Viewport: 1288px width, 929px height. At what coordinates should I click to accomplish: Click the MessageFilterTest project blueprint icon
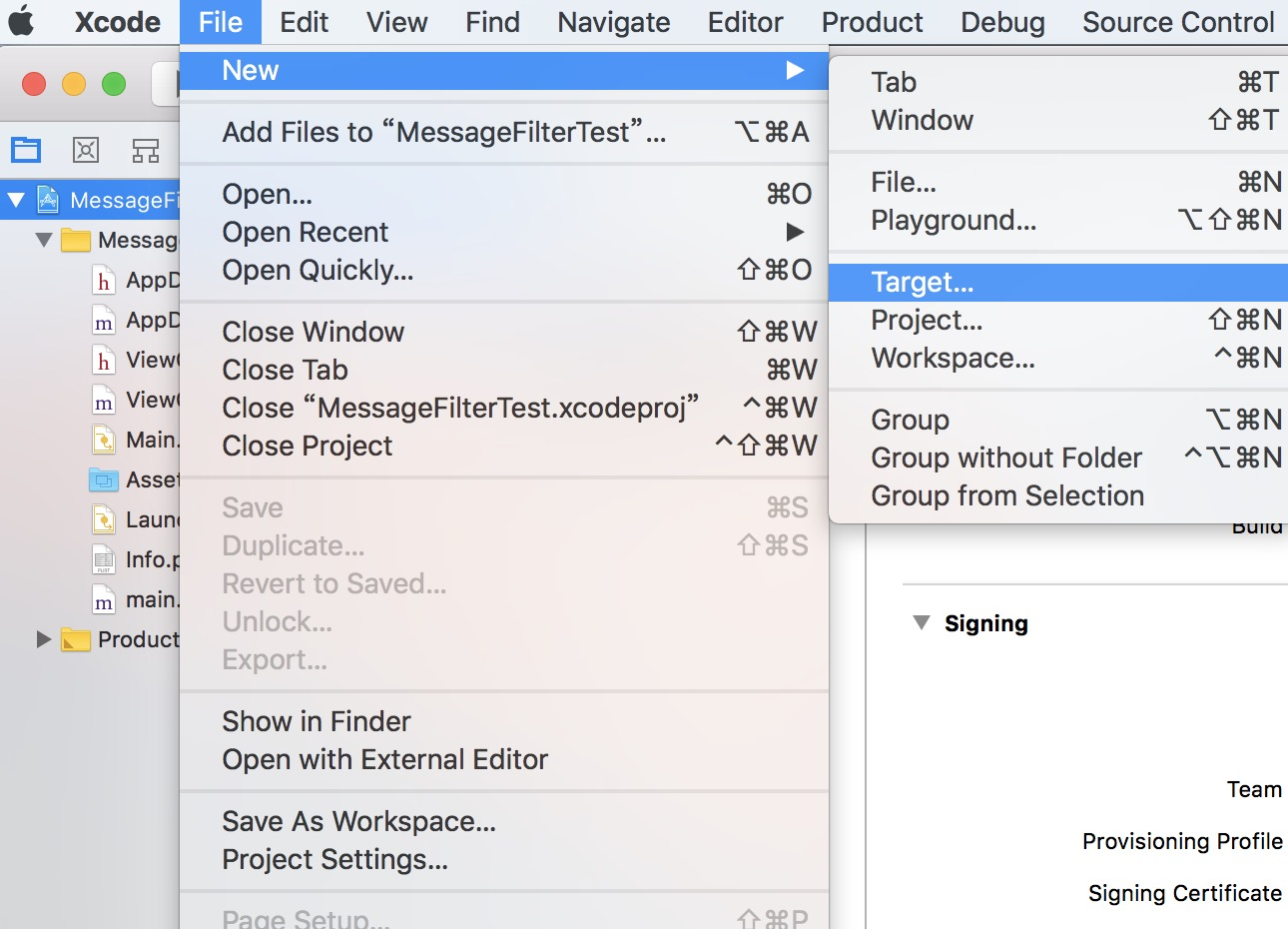coord(48,200)
